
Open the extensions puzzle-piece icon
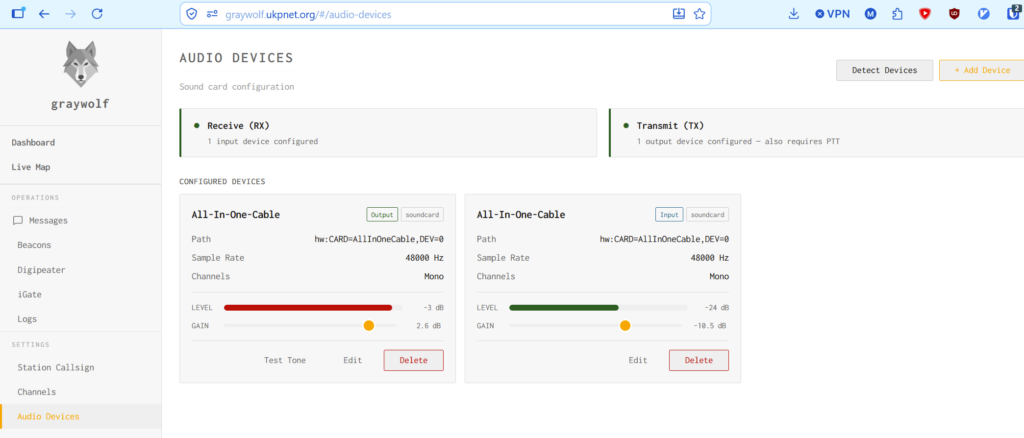point(897,14)
